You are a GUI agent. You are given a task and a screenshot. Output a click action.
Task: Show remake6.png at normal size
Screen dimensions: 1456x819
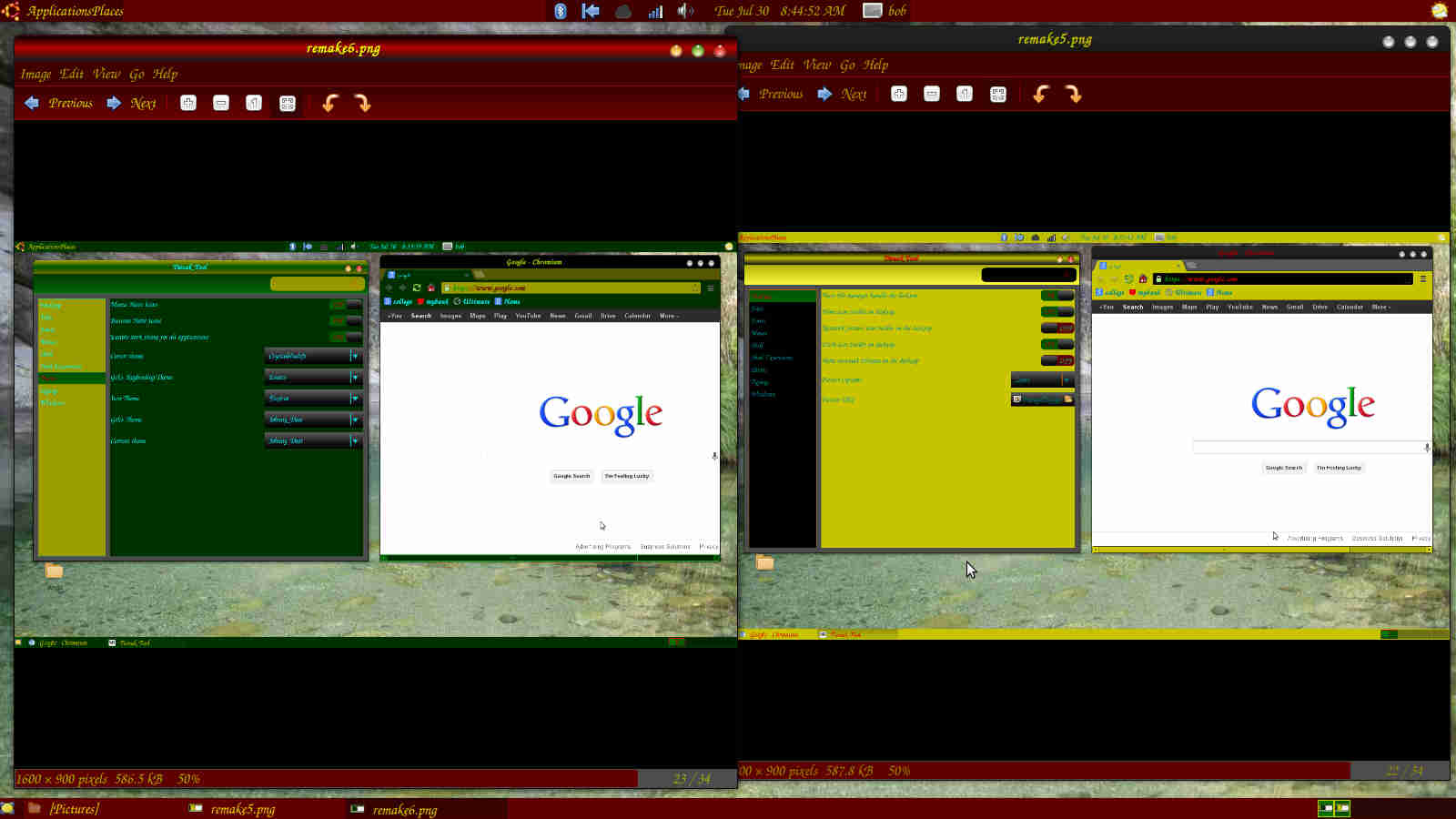tap(254, 104)
